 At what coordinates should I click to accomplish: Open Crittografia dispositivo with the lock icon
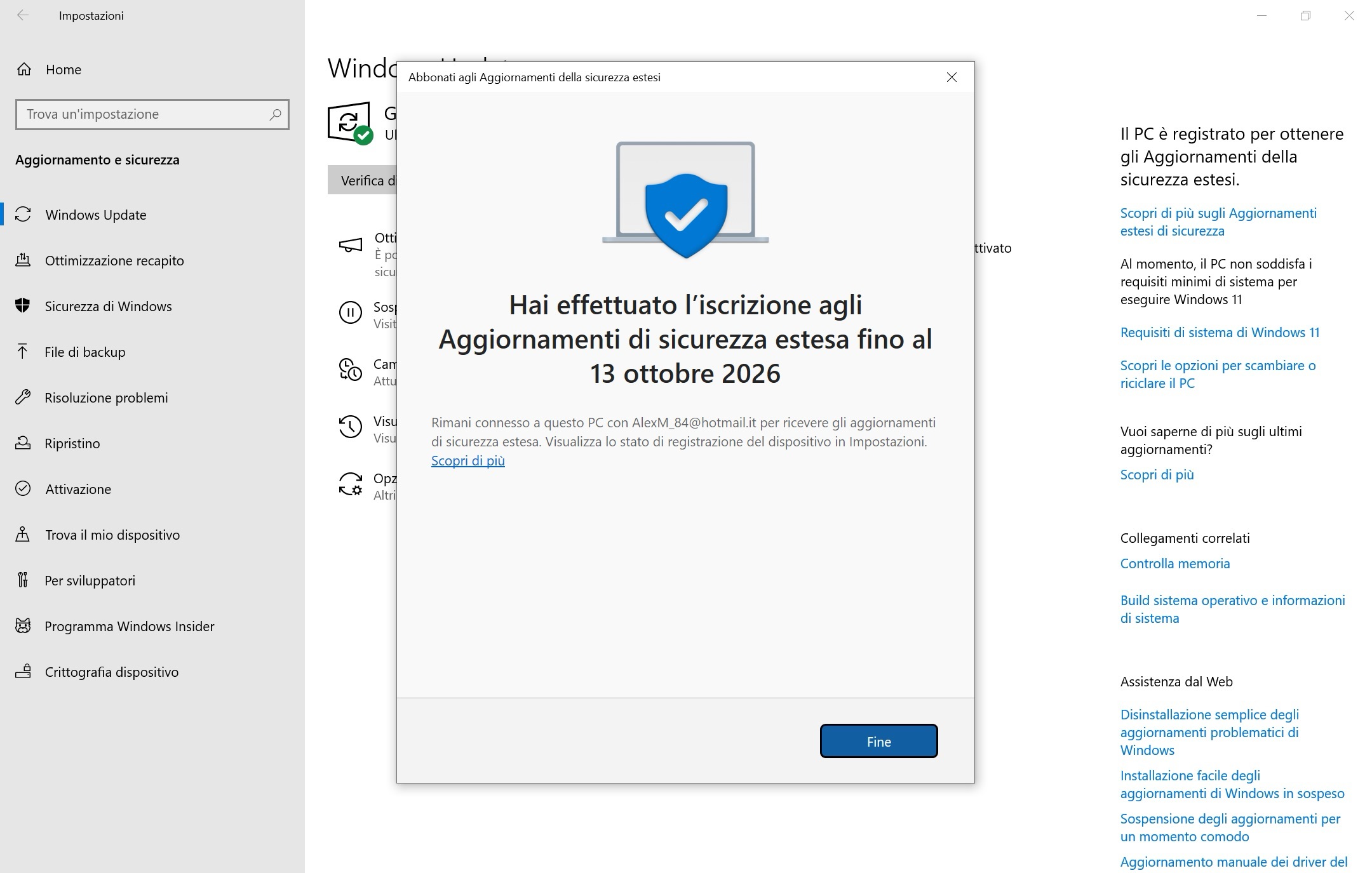click(24, 671)
